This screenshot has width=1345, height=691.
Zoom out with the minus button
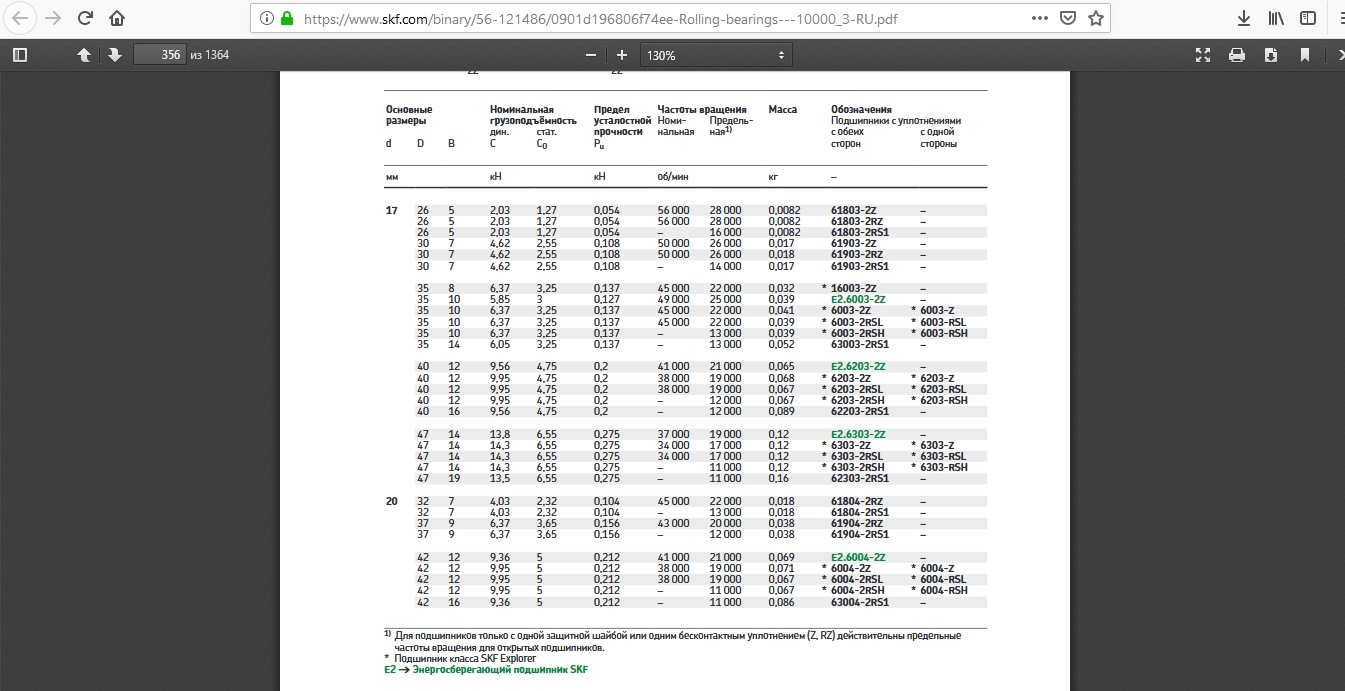[591, 55]
